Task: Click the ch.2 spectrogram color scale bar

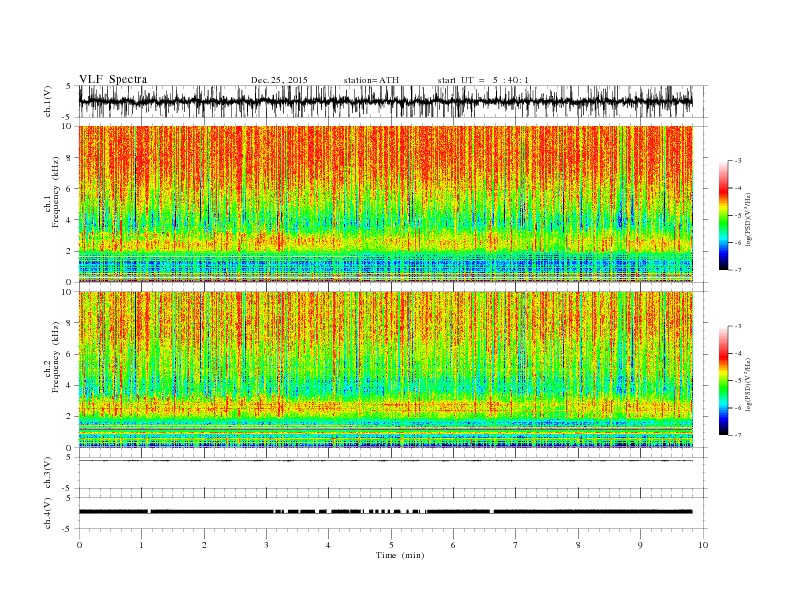Action: tap(723, 381)
